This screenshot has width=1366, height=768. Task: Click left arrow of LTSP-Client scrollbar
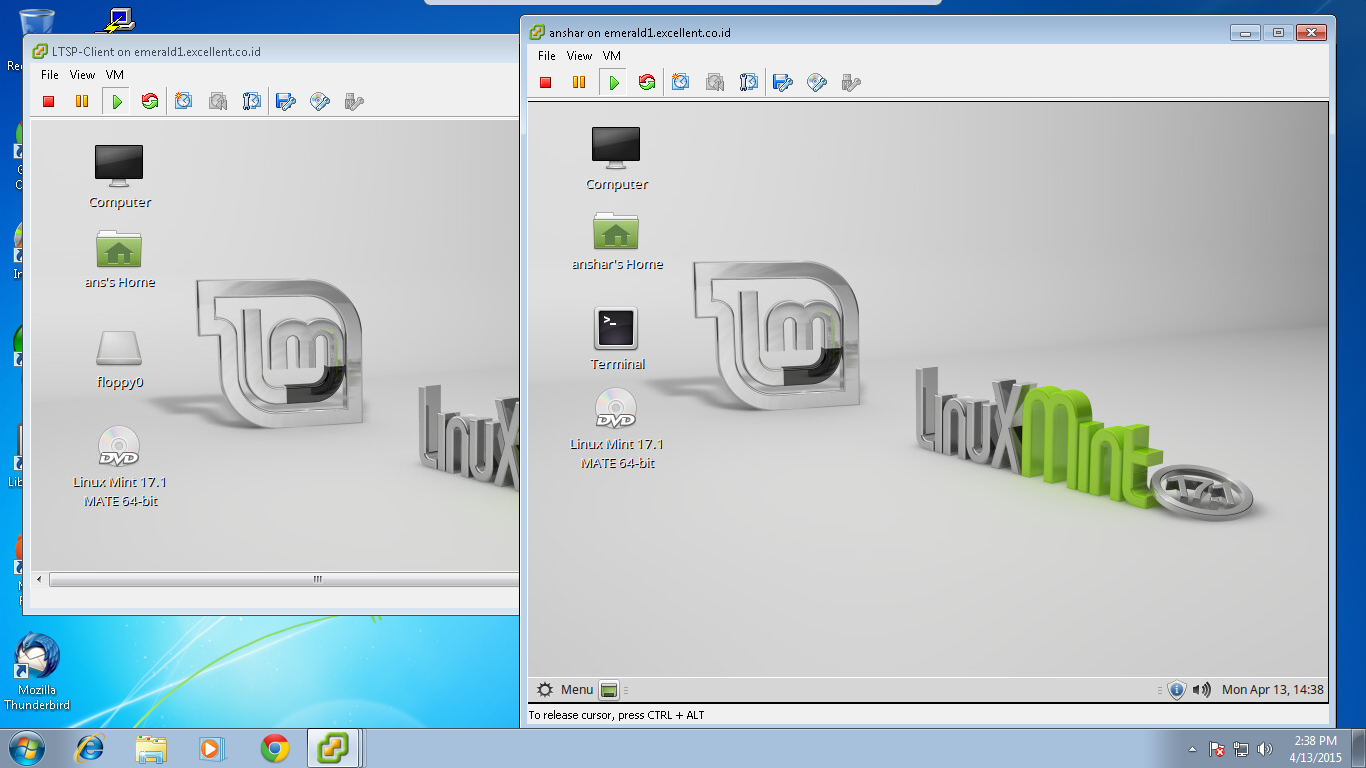pyautogui.click(x=40, y=579)
